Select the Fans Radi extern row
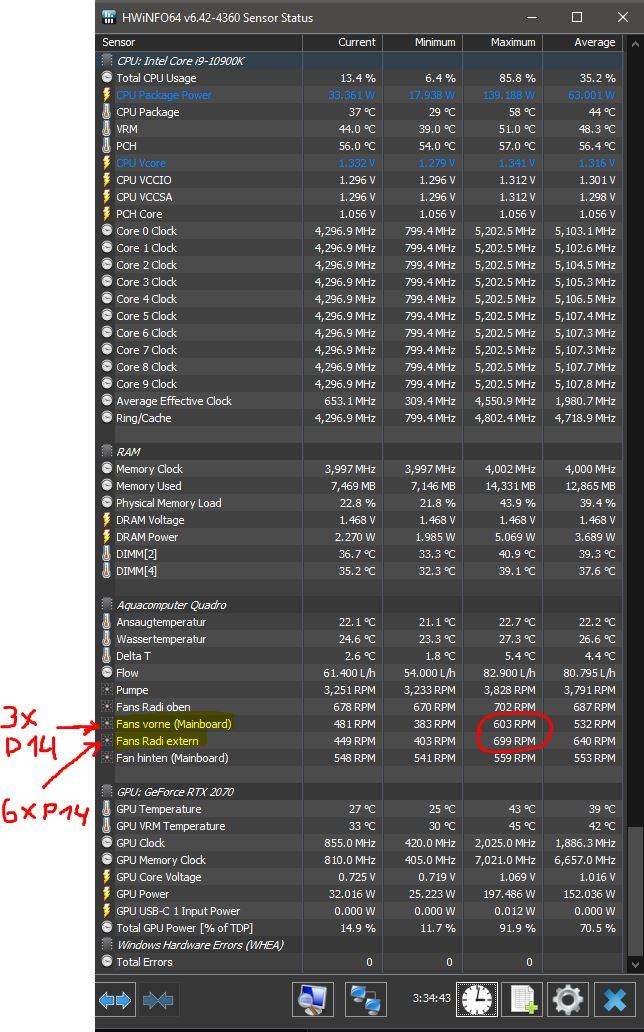This screenshot has height=1032, width=644. pyautogui.click(x=359, y=741)
